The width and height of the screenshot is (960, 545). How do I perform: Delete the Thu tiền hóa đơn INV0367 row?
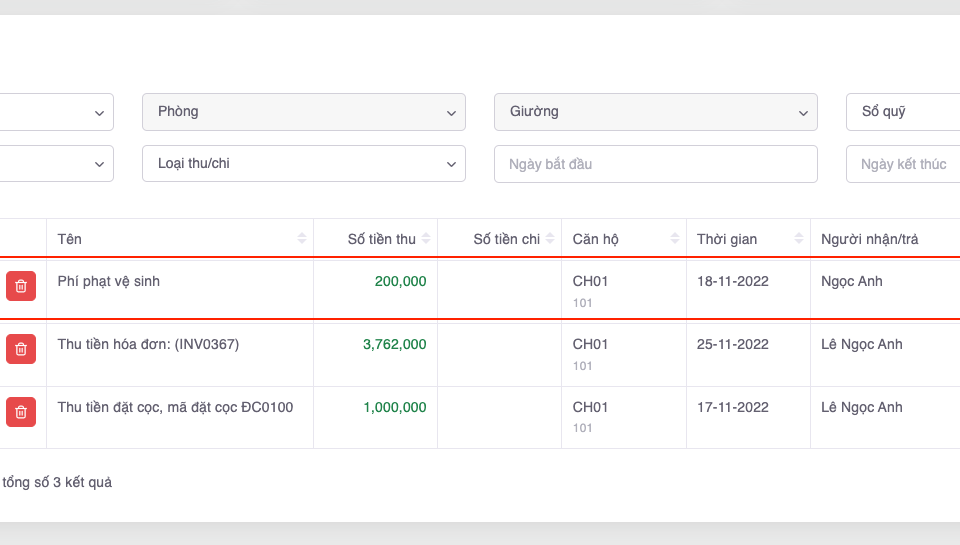pyautogui.click(x=21, y=349)
